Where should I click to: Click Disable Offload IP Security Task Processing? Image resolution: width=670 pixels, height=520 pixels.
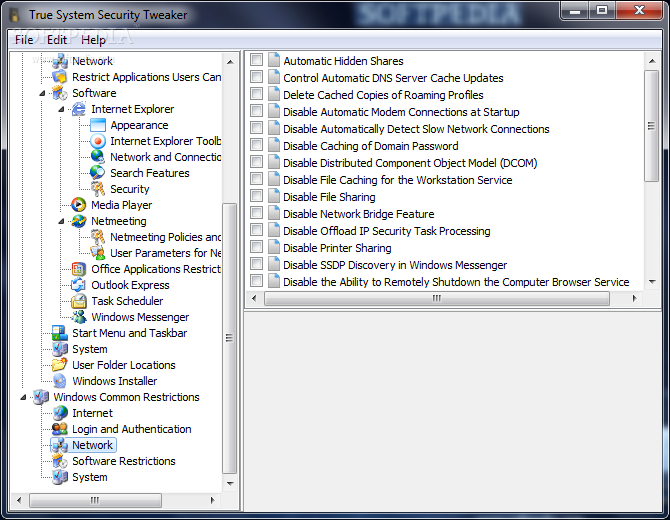click(x=387, y=231)
